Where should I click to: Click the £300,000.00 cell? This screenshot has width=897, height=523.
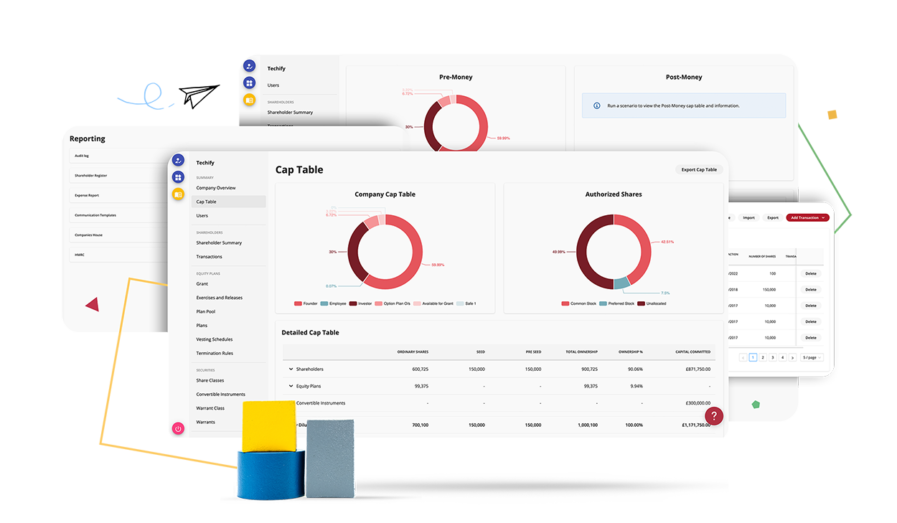698,403
